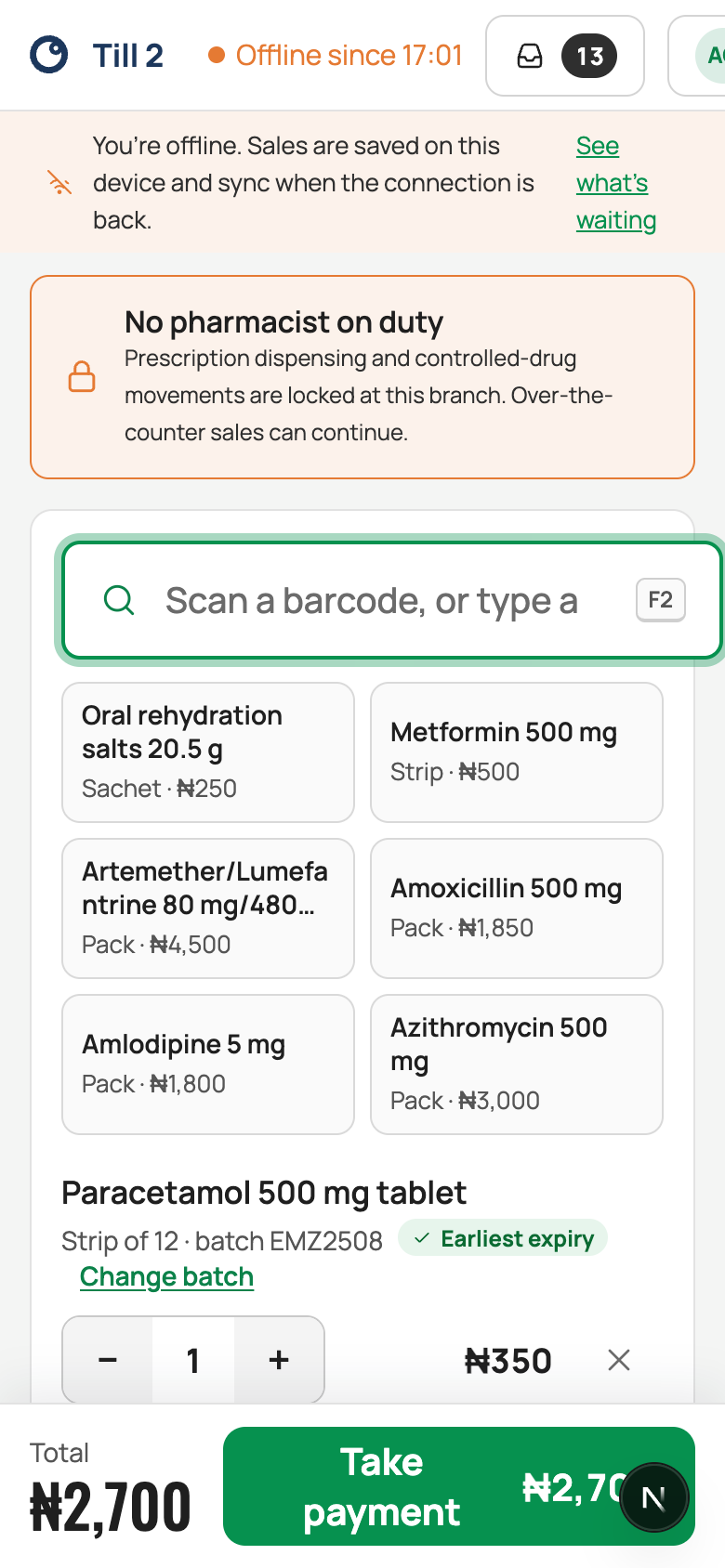Viewport: 725px width, 1568px height.
Task: Click the search magnifier icon
Action: pos(119,600)
